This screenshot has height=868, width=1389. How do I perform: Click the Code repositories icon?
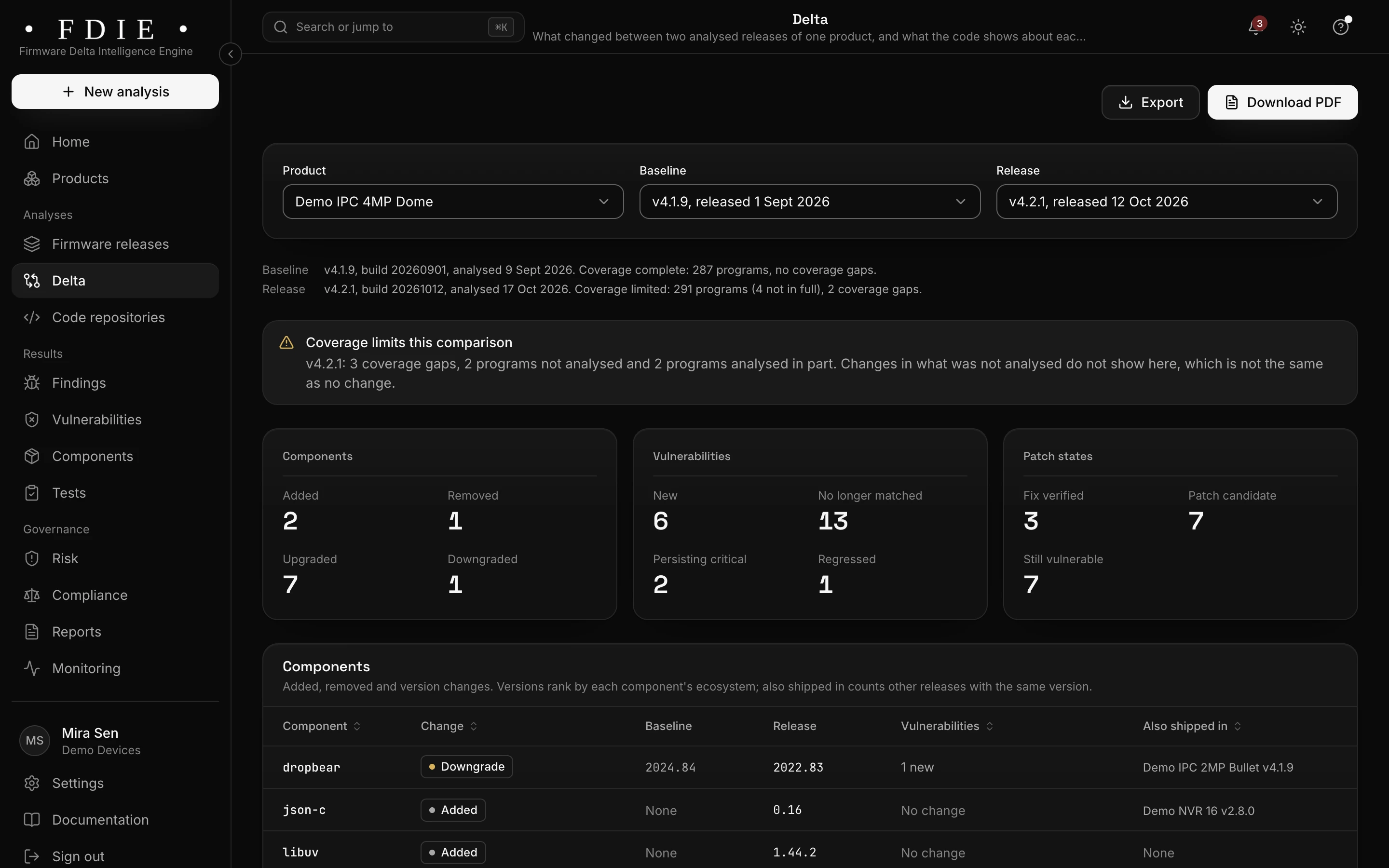pos(32,317)
